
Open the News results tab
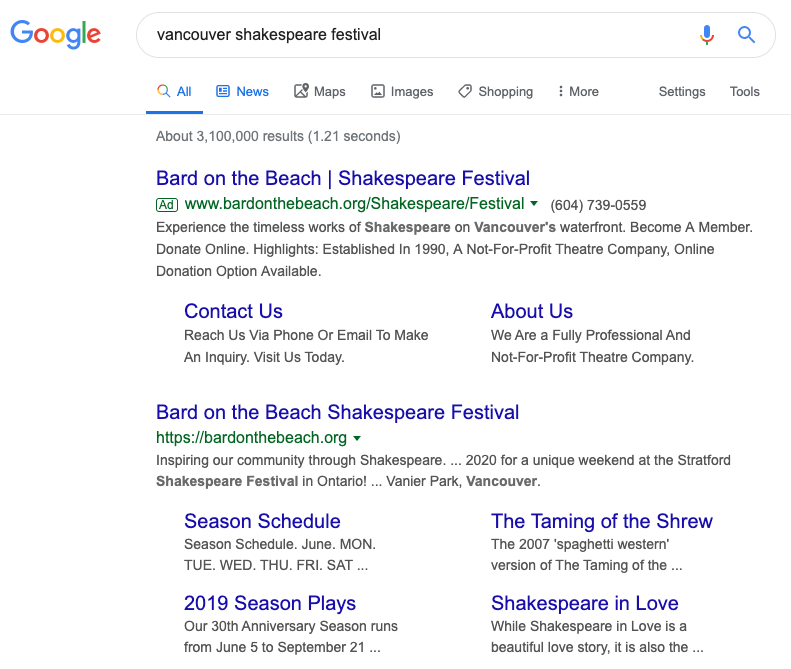(242, 91)
